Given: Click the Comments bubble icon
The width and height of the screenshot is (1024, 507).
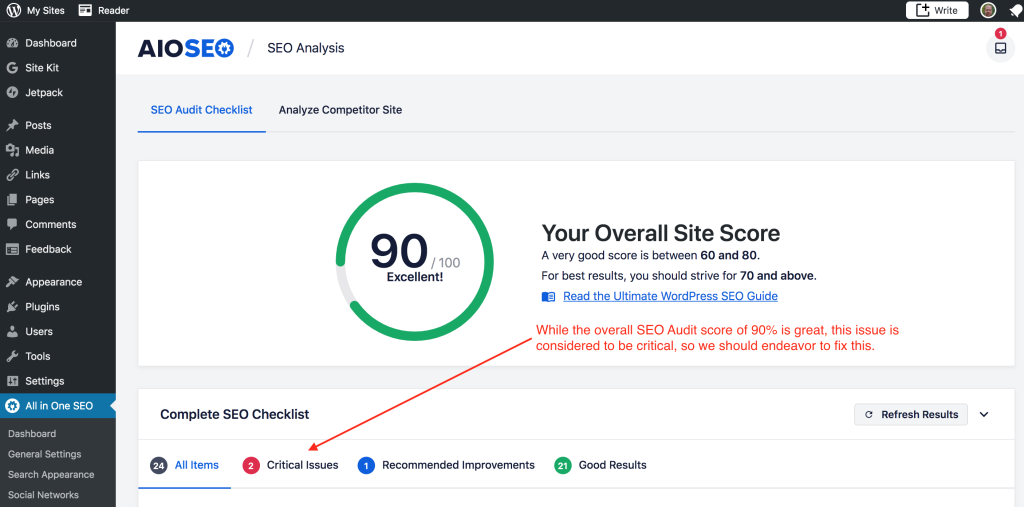Looking at the screenshot, I should click(12, 224).
